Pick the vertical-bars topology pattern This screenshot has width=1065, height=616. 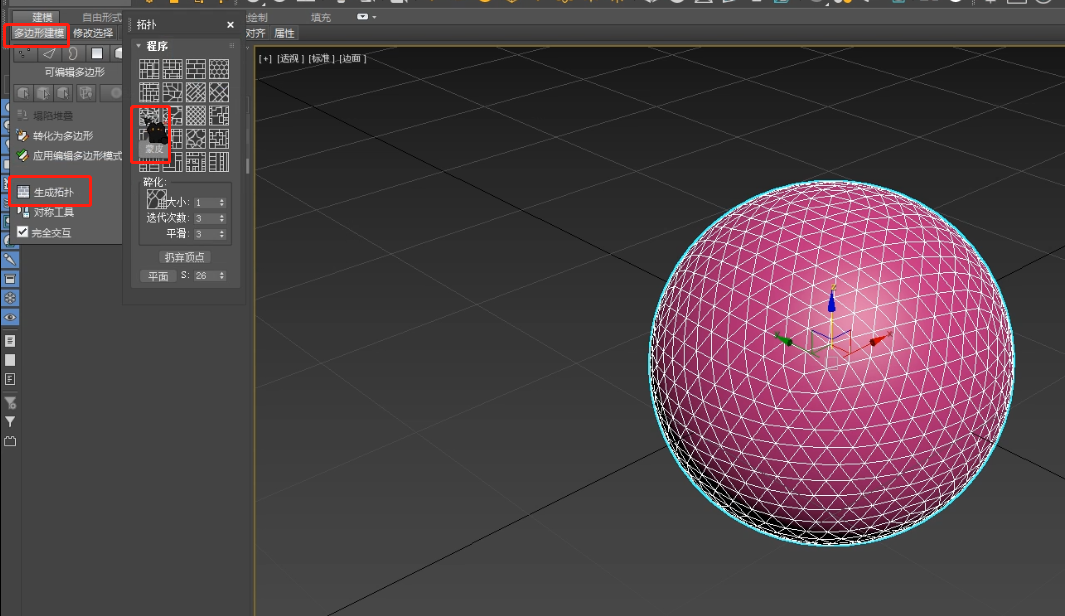click(x=219, y=162)
